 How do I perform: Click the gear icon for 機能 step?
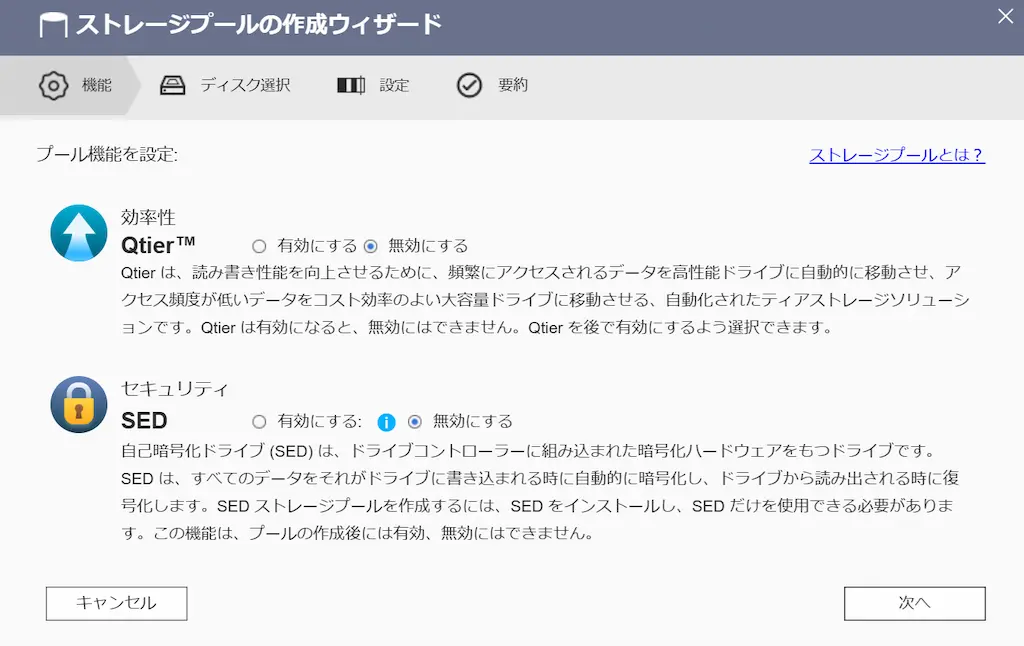53,85
